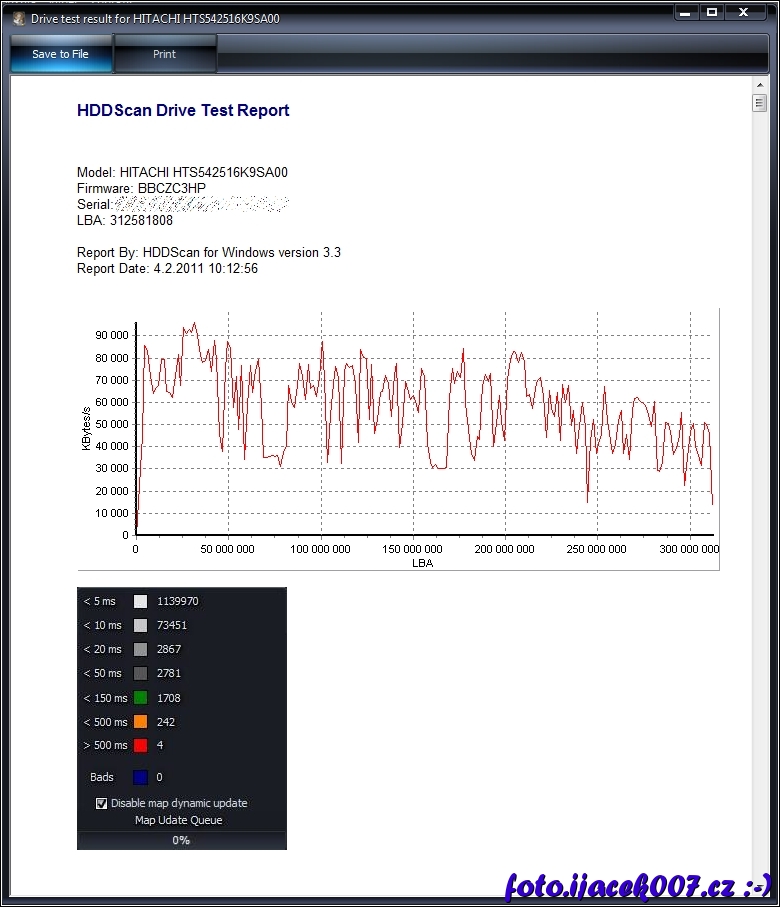Toggle Disable map dynamic update checkbox
Image resolution: width=780 pixels, height=907 pixels.
pos(101,803)
